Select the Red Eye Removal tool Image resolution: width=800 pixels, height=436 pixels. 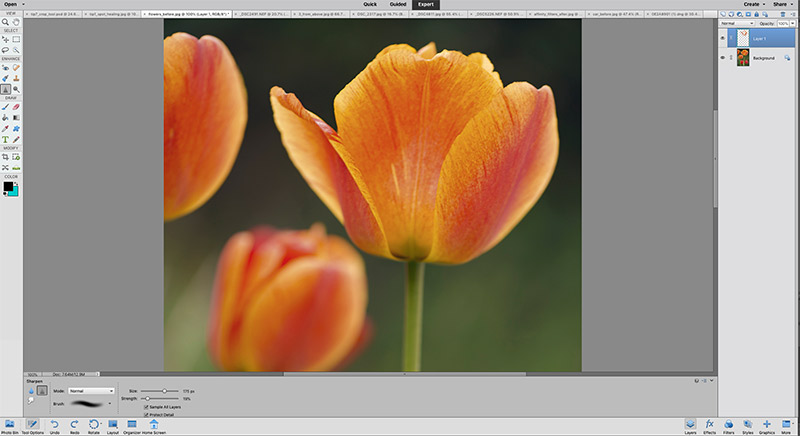[5, 67]
